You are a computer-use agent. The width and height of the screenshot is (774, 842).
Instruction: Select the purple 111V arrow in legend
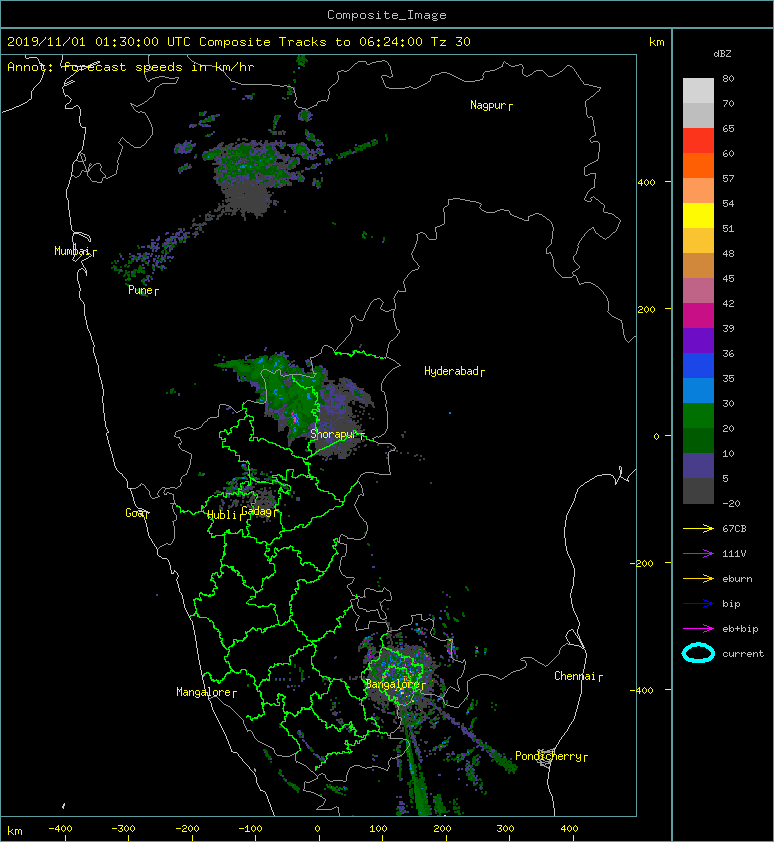tap(698, 554)
